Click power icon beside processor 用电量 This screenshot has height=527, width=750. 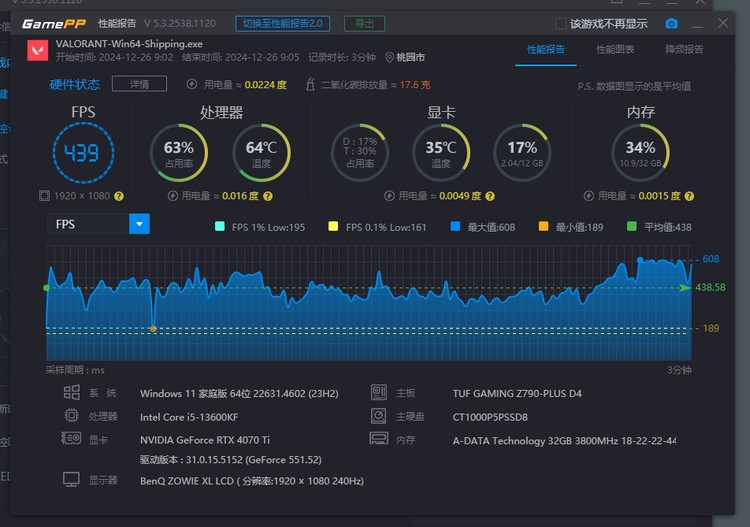(x=173, y=196)
